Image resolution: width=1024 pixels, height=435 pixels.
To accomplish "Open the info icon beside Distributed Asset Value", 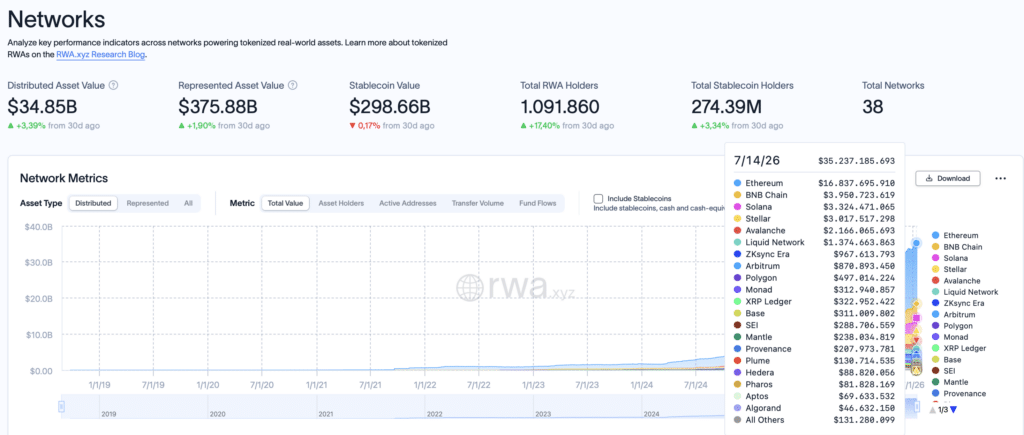I will 113,86.
